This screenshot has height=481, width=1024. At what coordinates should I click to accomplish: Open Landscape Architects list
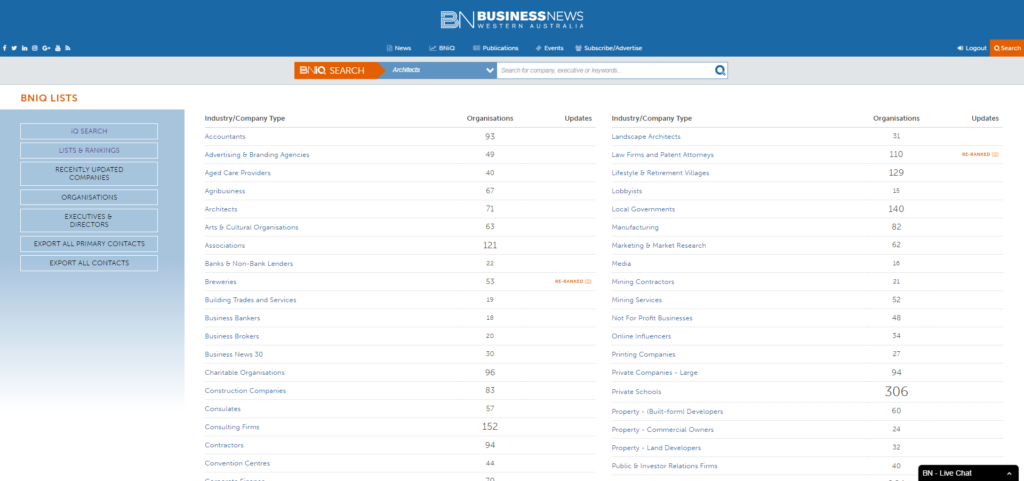tap(646, 136)
